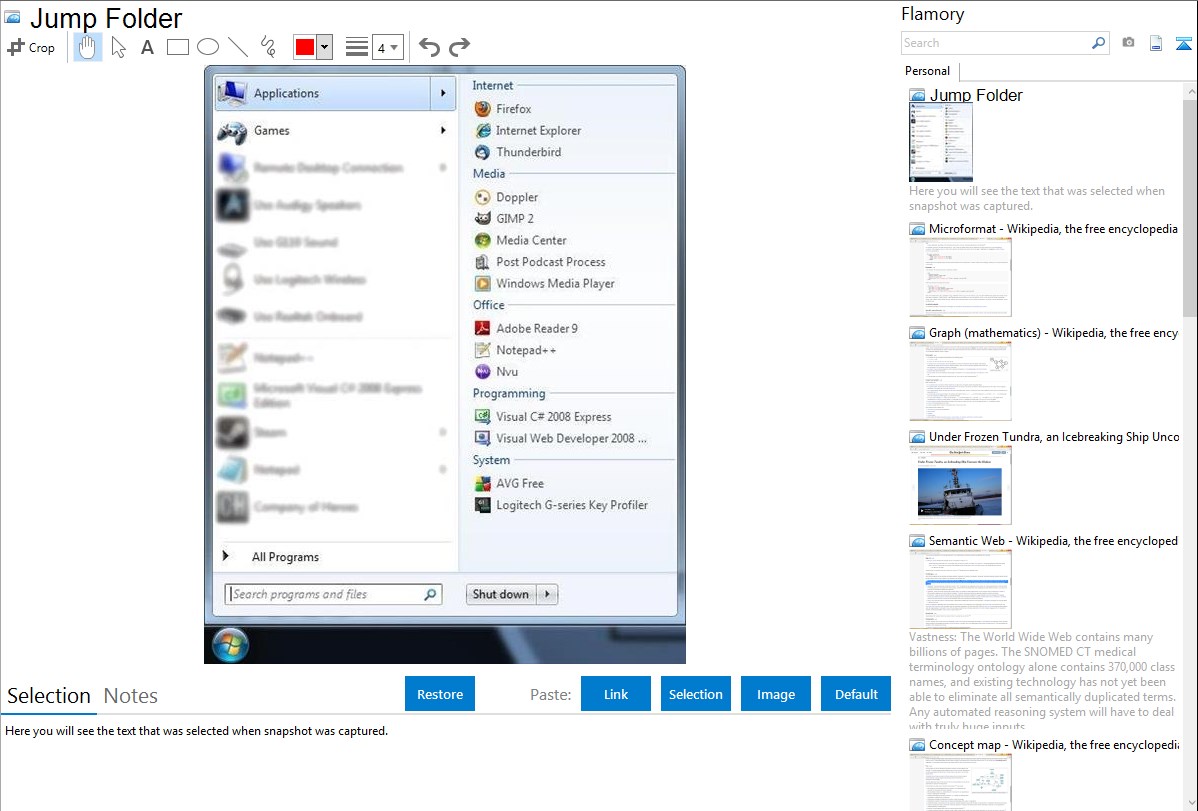Viewport: 1198px width, 811px height.
Task: Click the Adobe Reader 9 icon
Action: [x=482, y=329]
